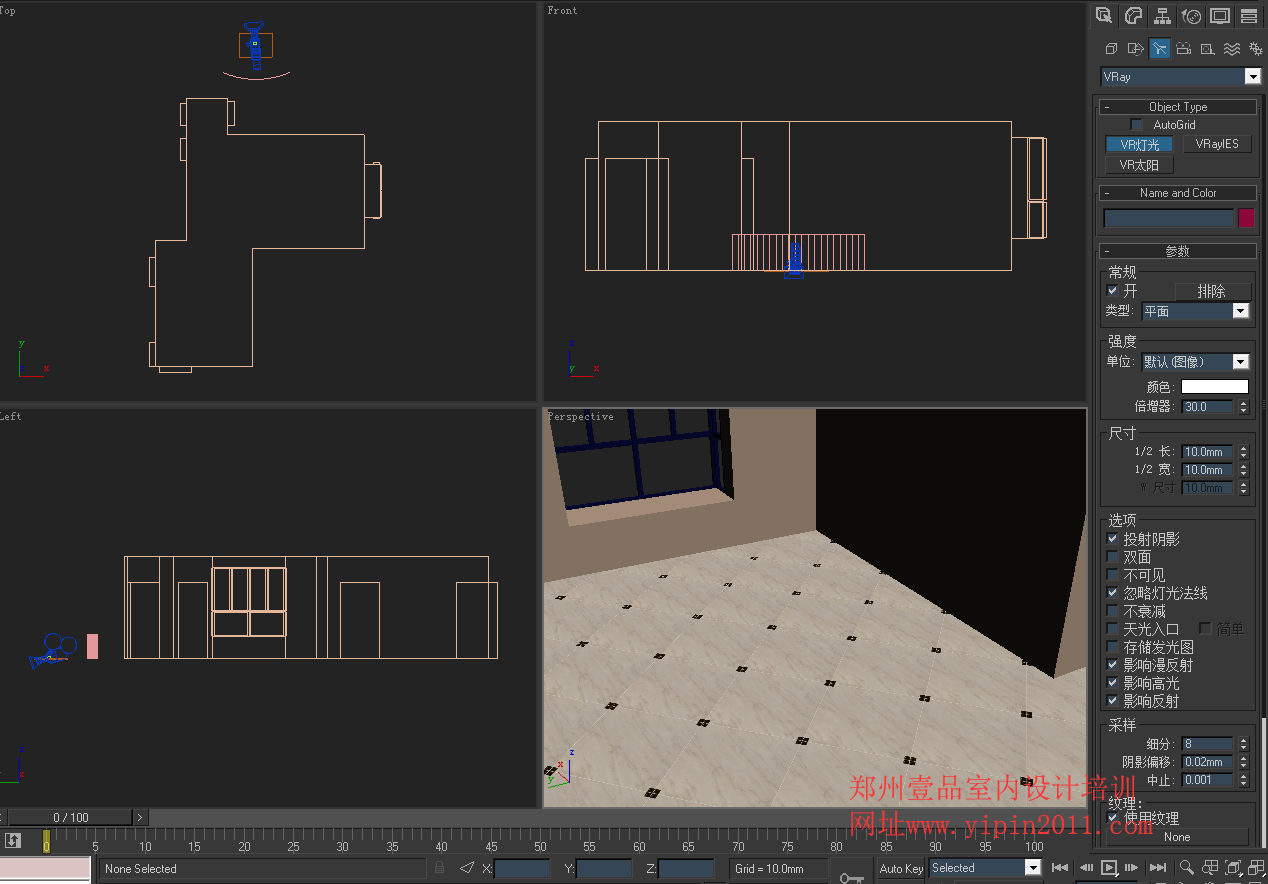This screenshot has height=884, width=1268.
Task: Click the VR太阳 button
Action: 1139,165
